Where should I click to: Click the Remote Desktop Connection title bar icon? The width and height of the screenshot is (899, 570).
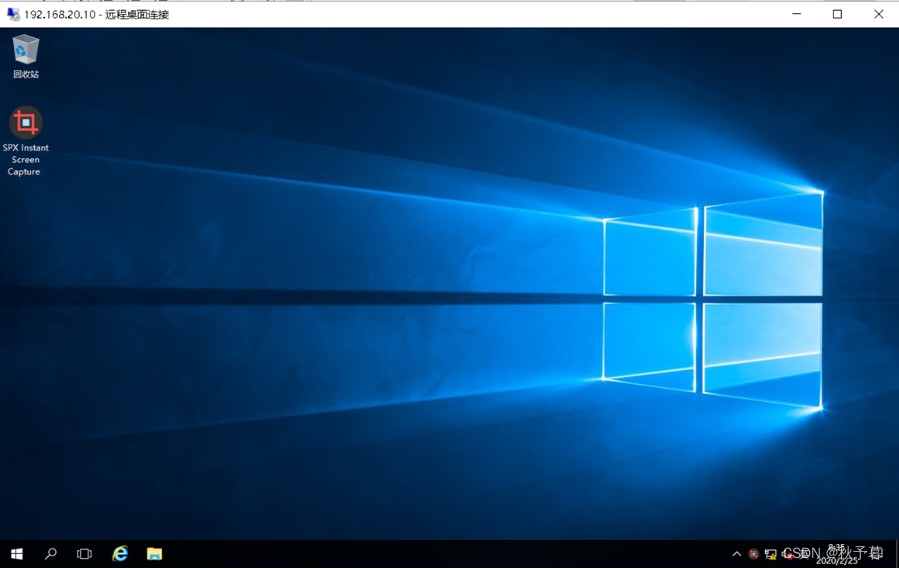13,14
